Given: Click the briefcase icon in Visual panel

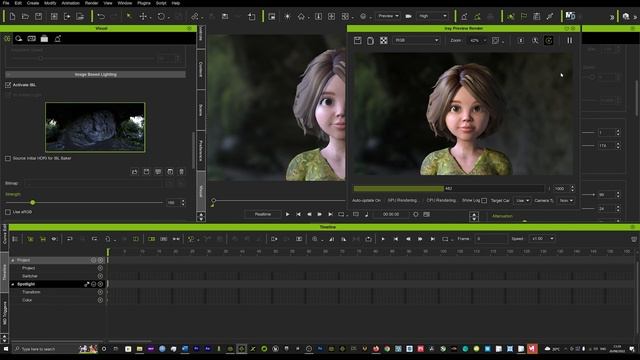Looking at the screenshot, I should pos(44,38).
